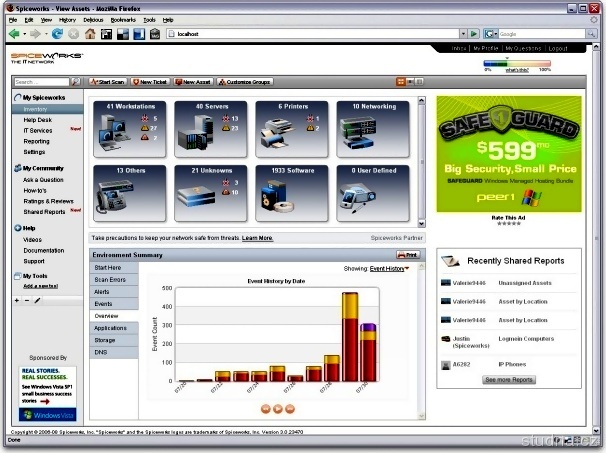
Task: Open the File menu
Action: tap(13, 20)
